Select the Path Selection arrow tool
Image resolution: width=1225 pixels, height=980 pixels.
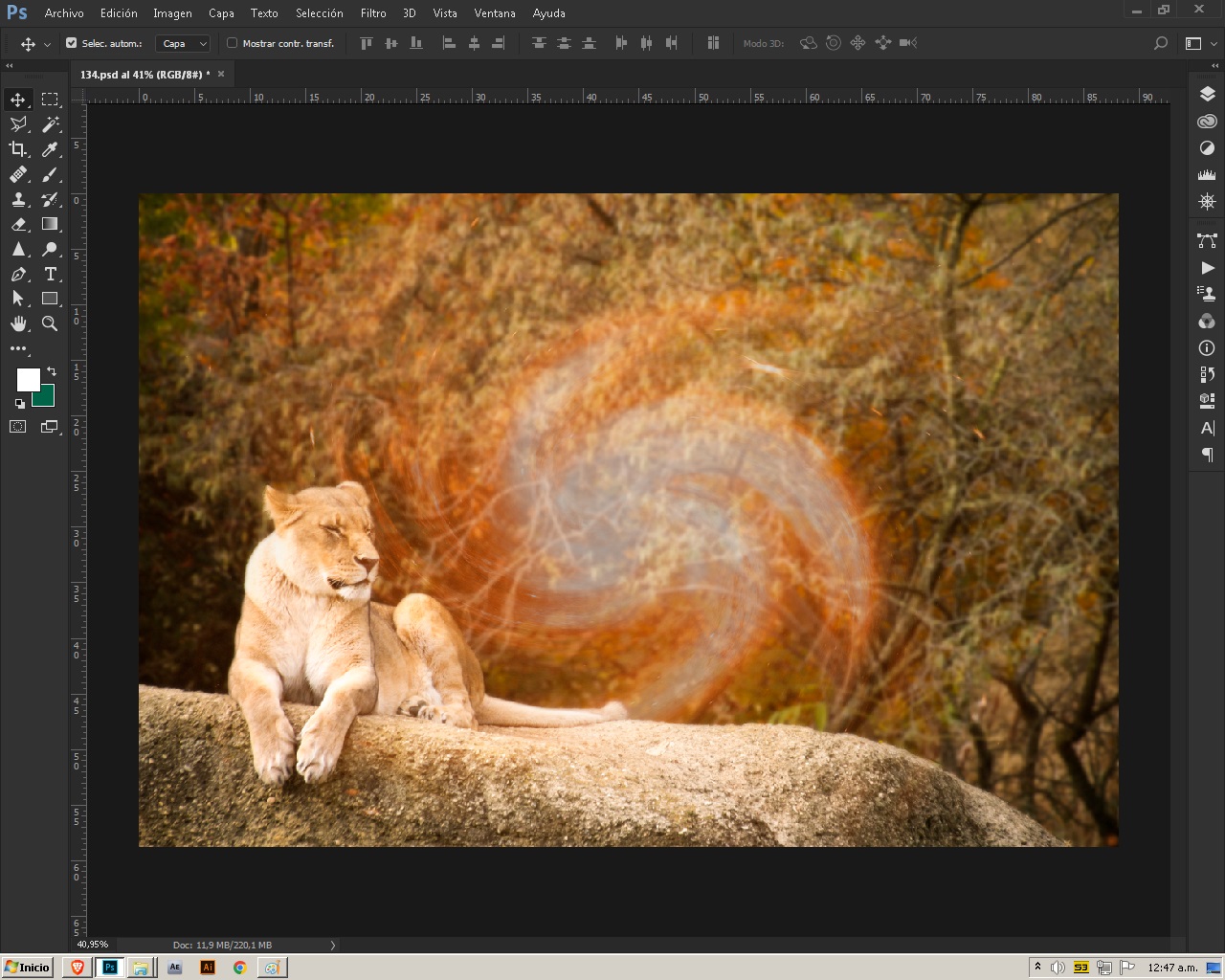[18, 299]
